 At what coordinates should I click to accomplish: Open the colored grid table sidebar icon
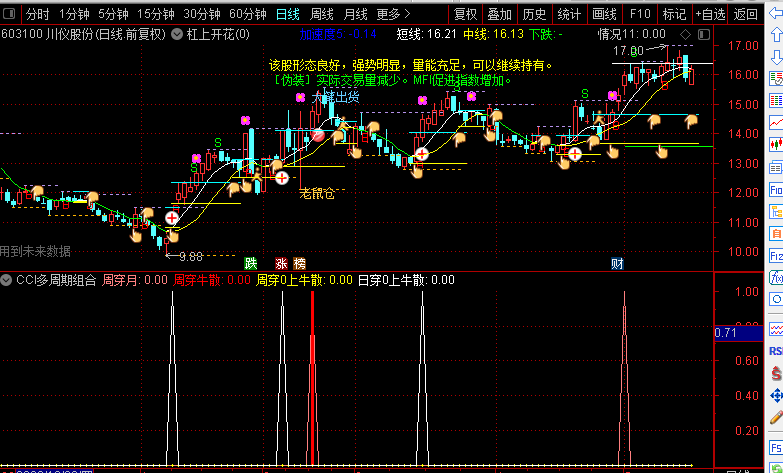pos(777,100)
